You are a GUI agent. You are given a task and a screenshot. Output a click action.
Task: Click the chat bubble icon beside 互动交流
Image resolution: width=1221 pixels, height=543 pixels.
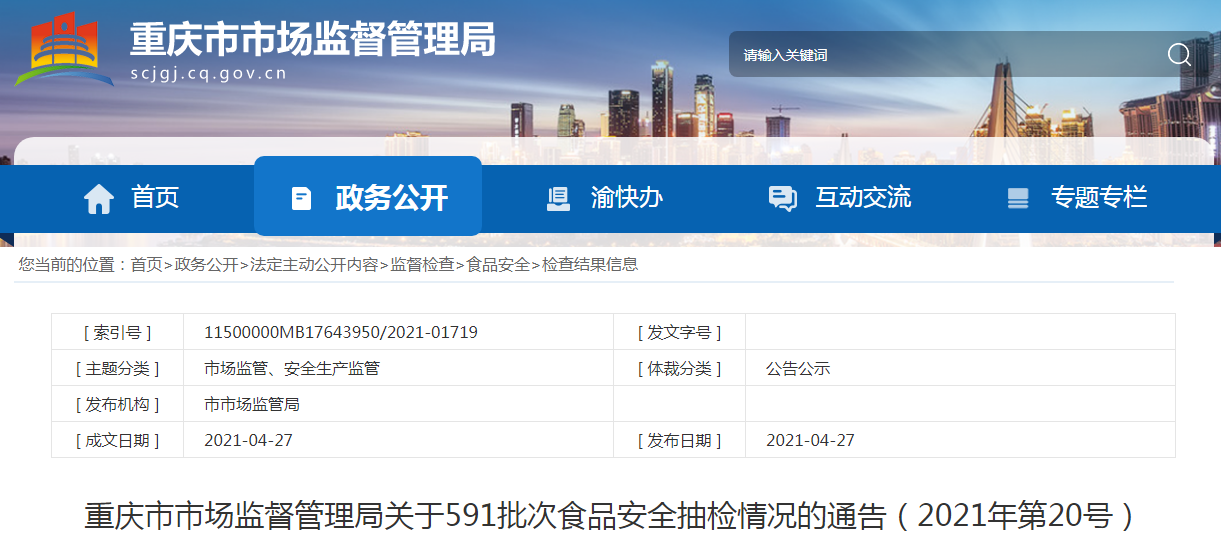coord(782,198)
